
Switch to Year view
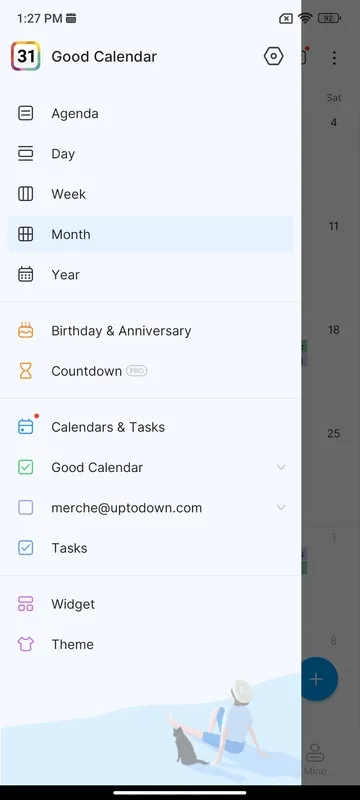point(150,274)
